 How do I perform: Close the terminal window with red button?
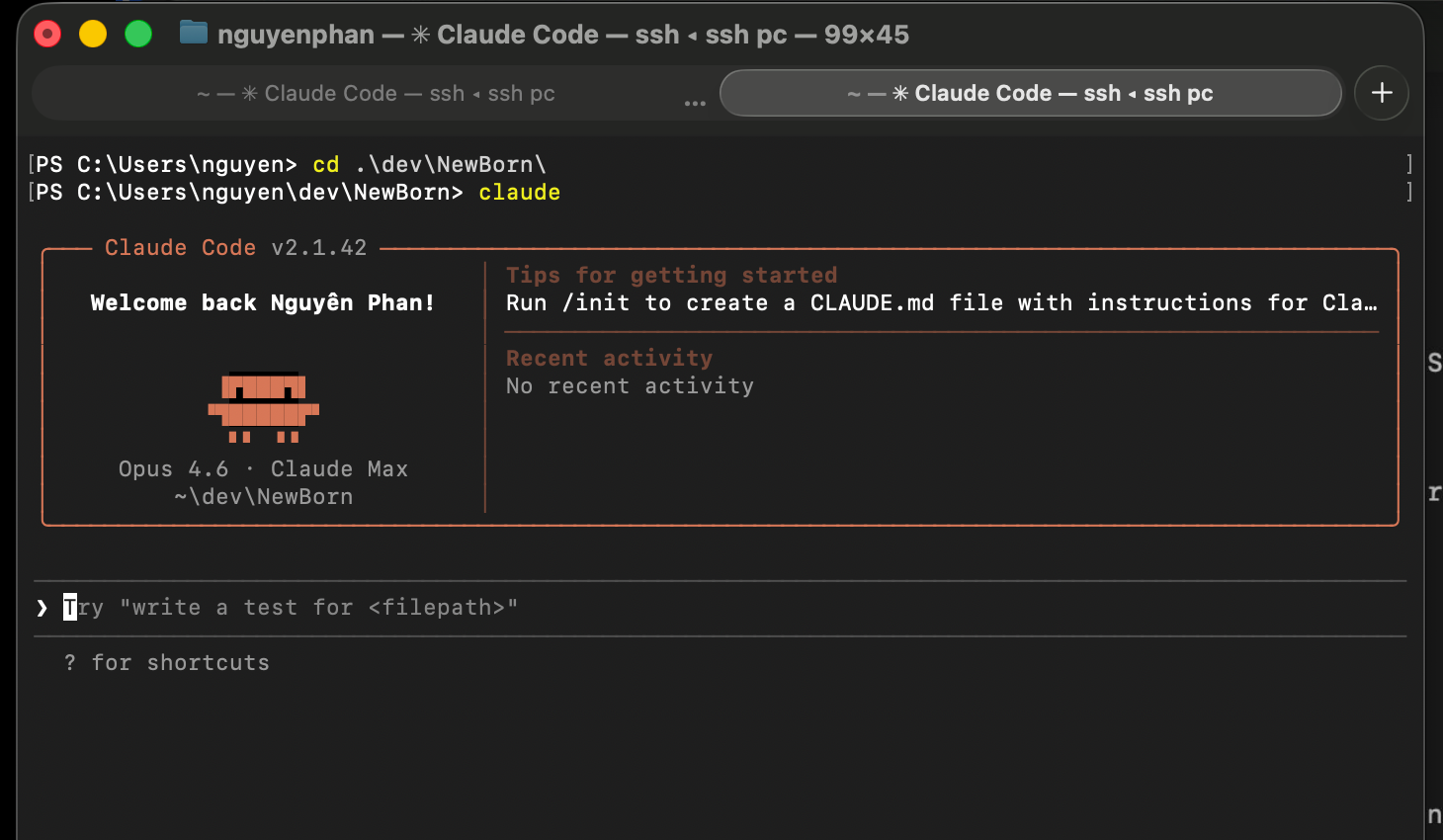click(47, 34)
